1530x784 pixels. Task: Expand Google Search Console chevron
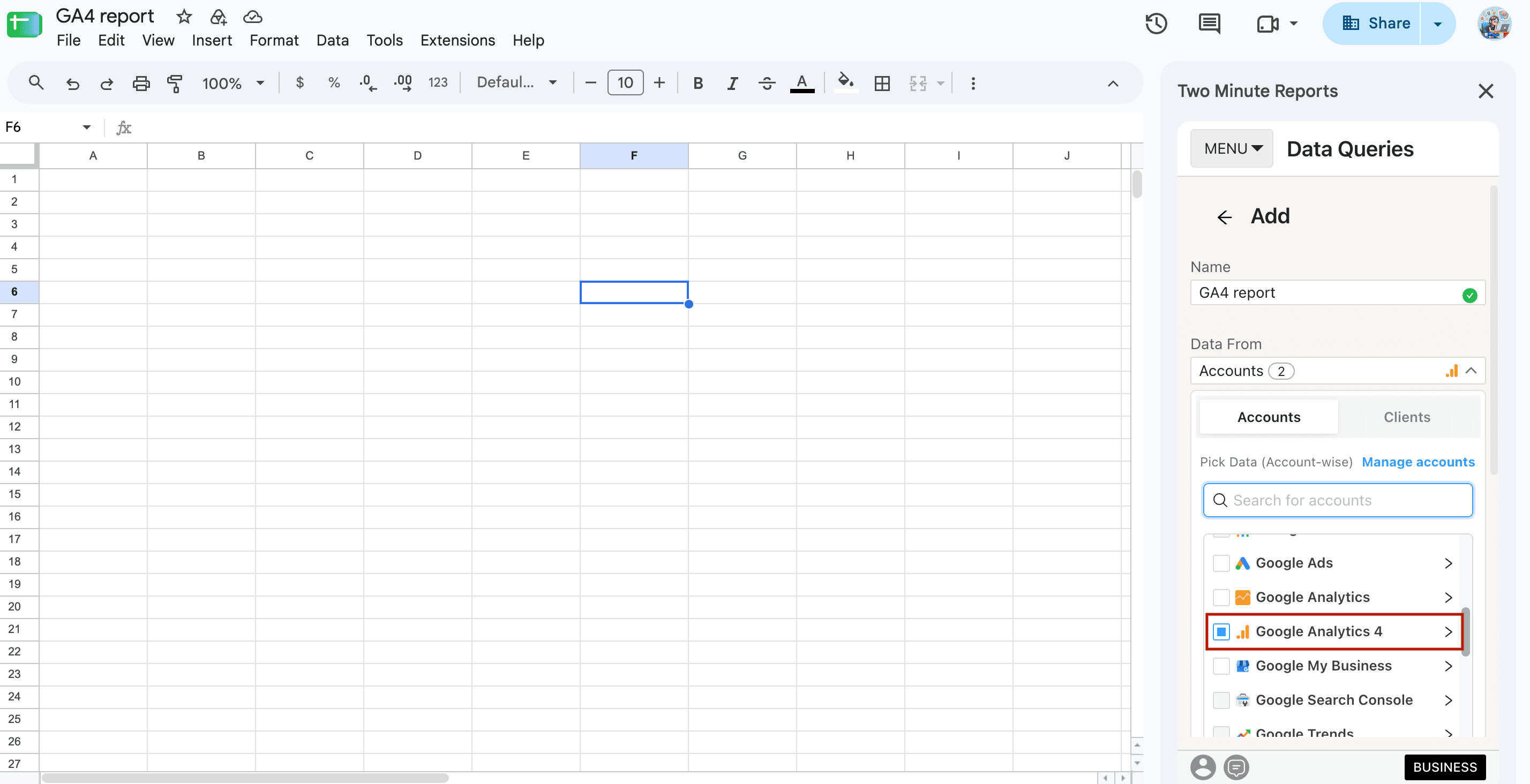tap(1449, 700)
